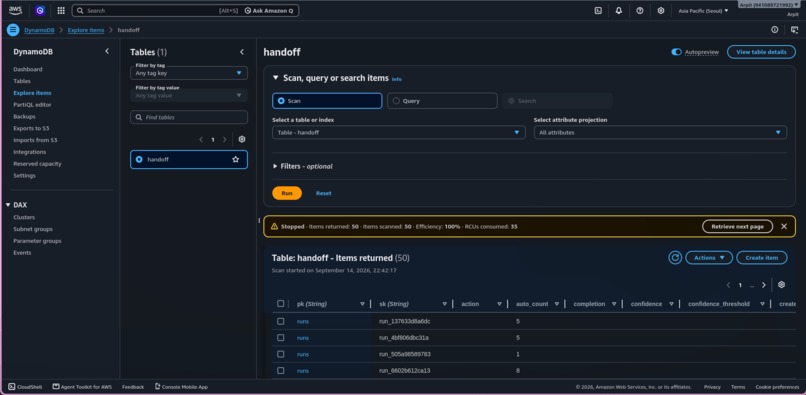
Task: Open the help question mark menu
Action: pyautogui.click(x=639, y=10)
